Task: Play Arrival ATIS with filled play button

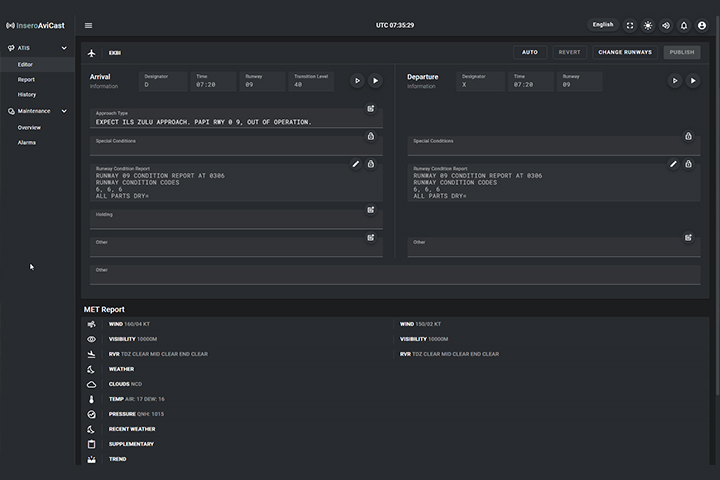Action: point(375,81)
